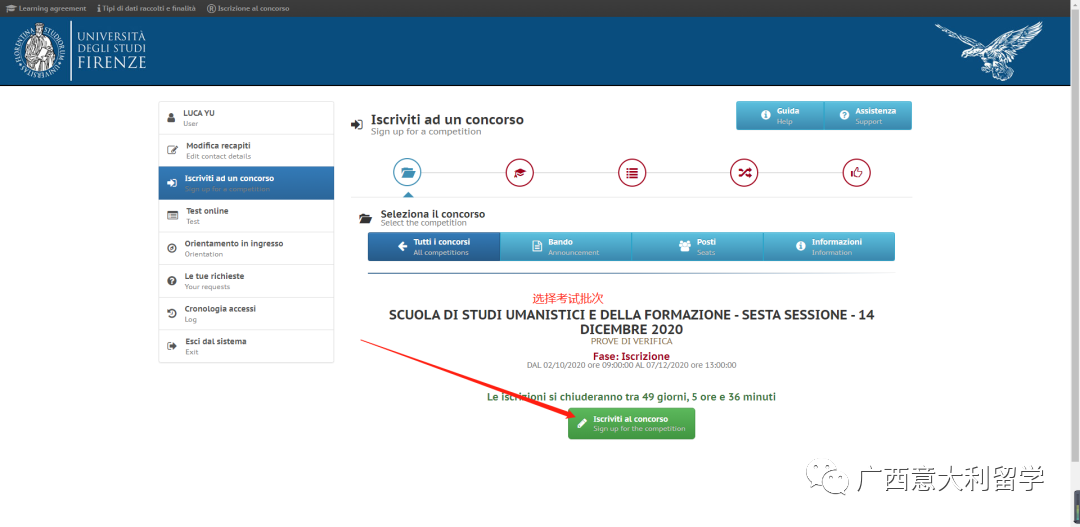Click the info icon on Informazioni tab

click(800, 246)
